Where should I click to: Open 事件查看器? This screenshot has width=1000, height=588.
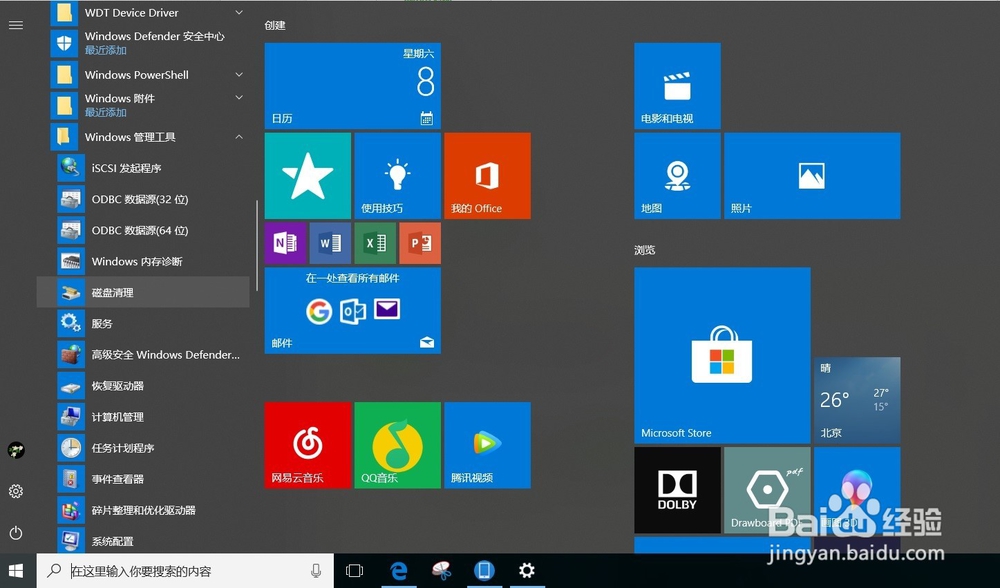pos(148,479)
